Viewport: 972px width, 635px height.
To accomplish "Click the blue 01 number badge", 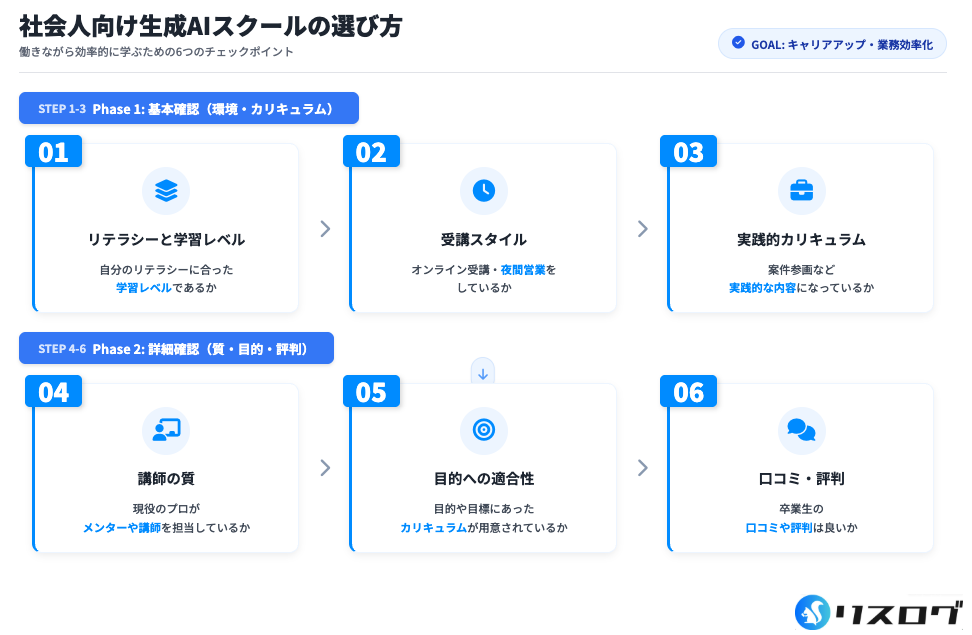I will coord(53,152).
